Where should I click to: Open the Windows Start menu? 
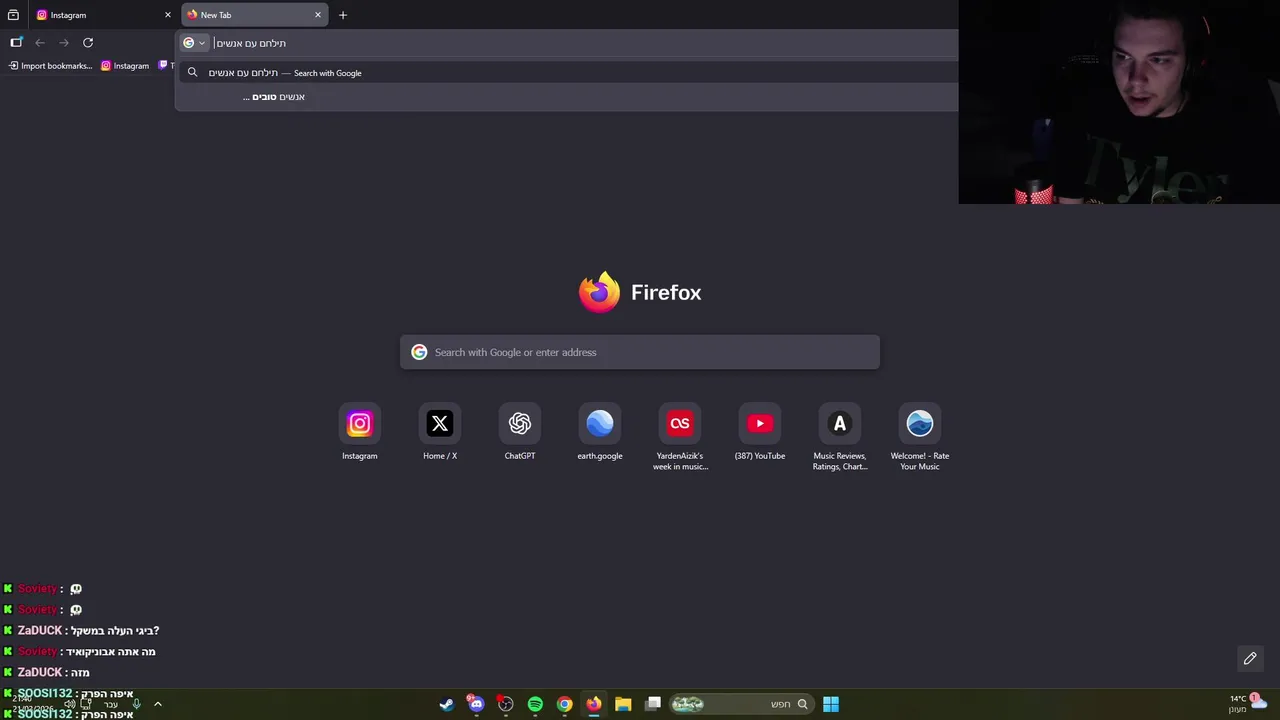[831, 704]
